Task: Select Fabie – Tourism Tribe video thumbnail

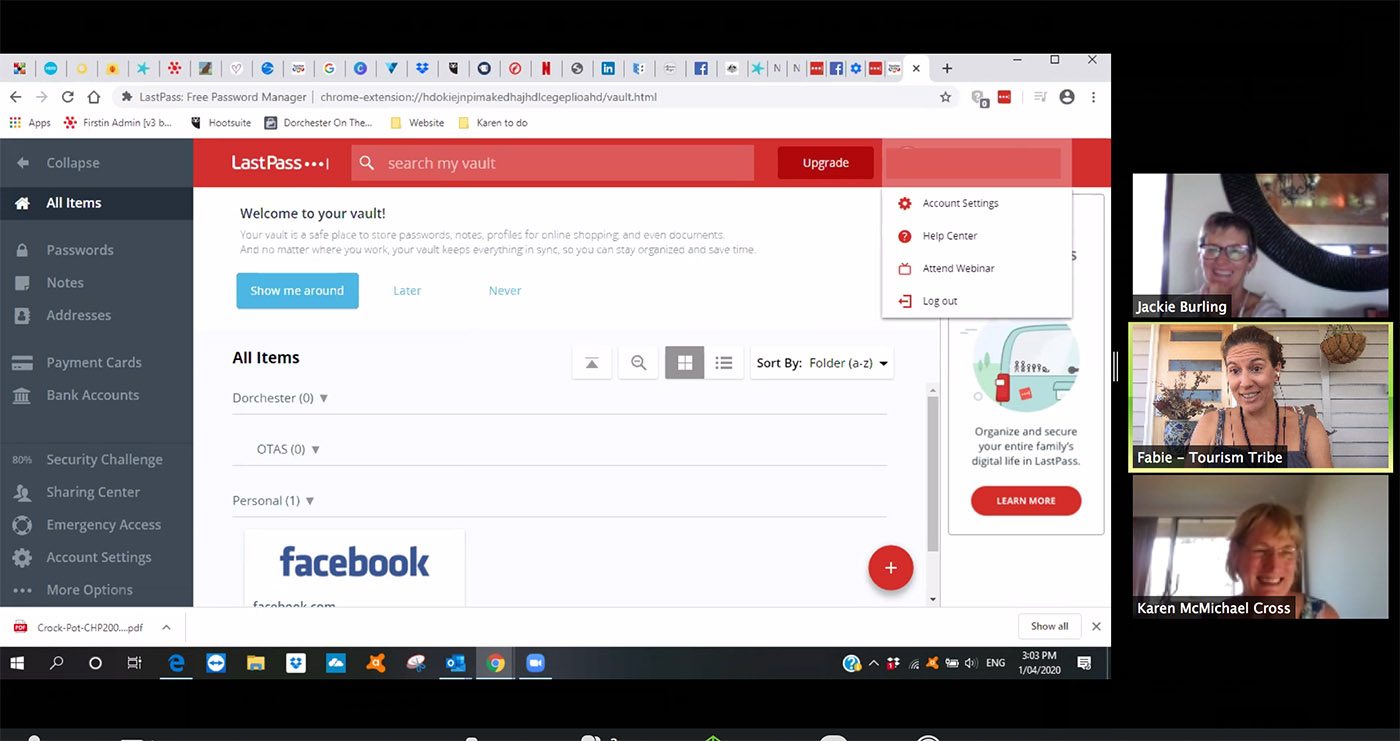Action: pos(1261,397)
